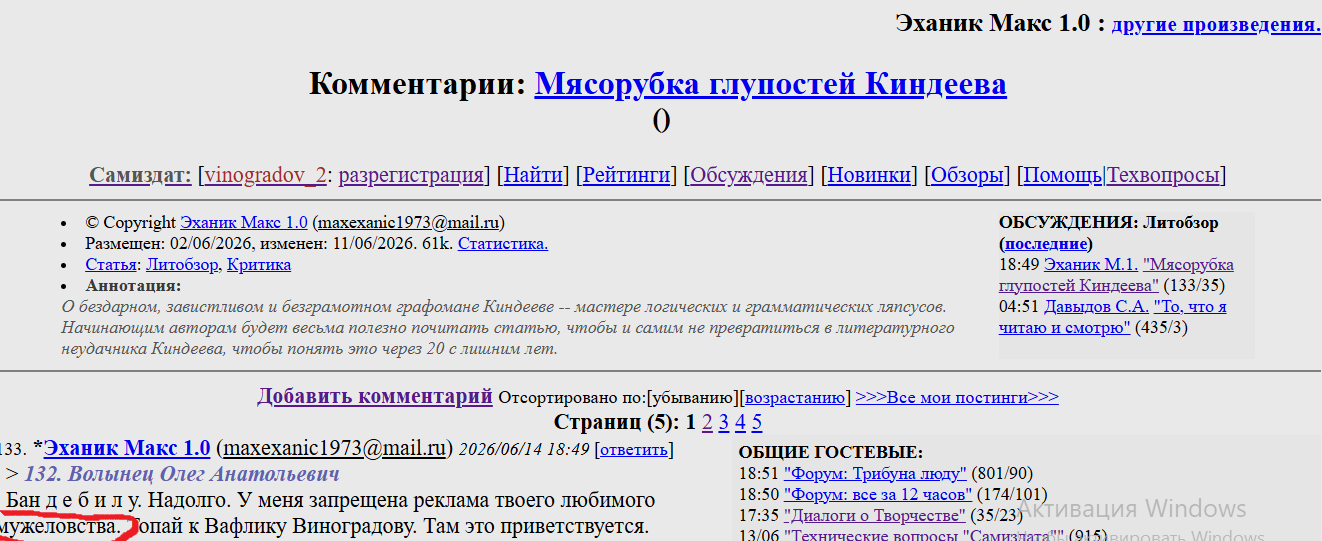Image resolution: width=1322 pixels, height=541 pixels.
Task: Open 'последние' discussions link
Action: tap(1045, 244)
